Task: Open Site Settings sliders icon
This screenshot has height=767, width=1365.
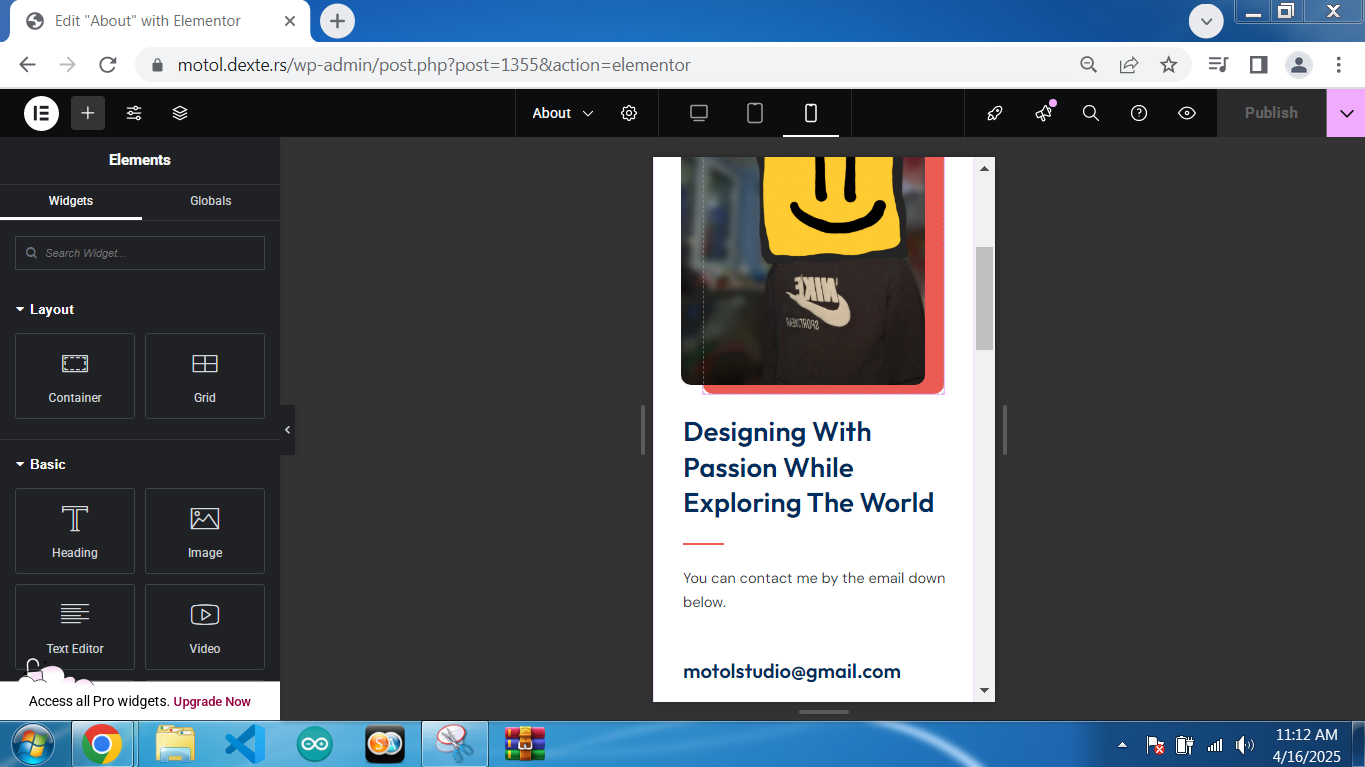Action: (x=134, y=113)
